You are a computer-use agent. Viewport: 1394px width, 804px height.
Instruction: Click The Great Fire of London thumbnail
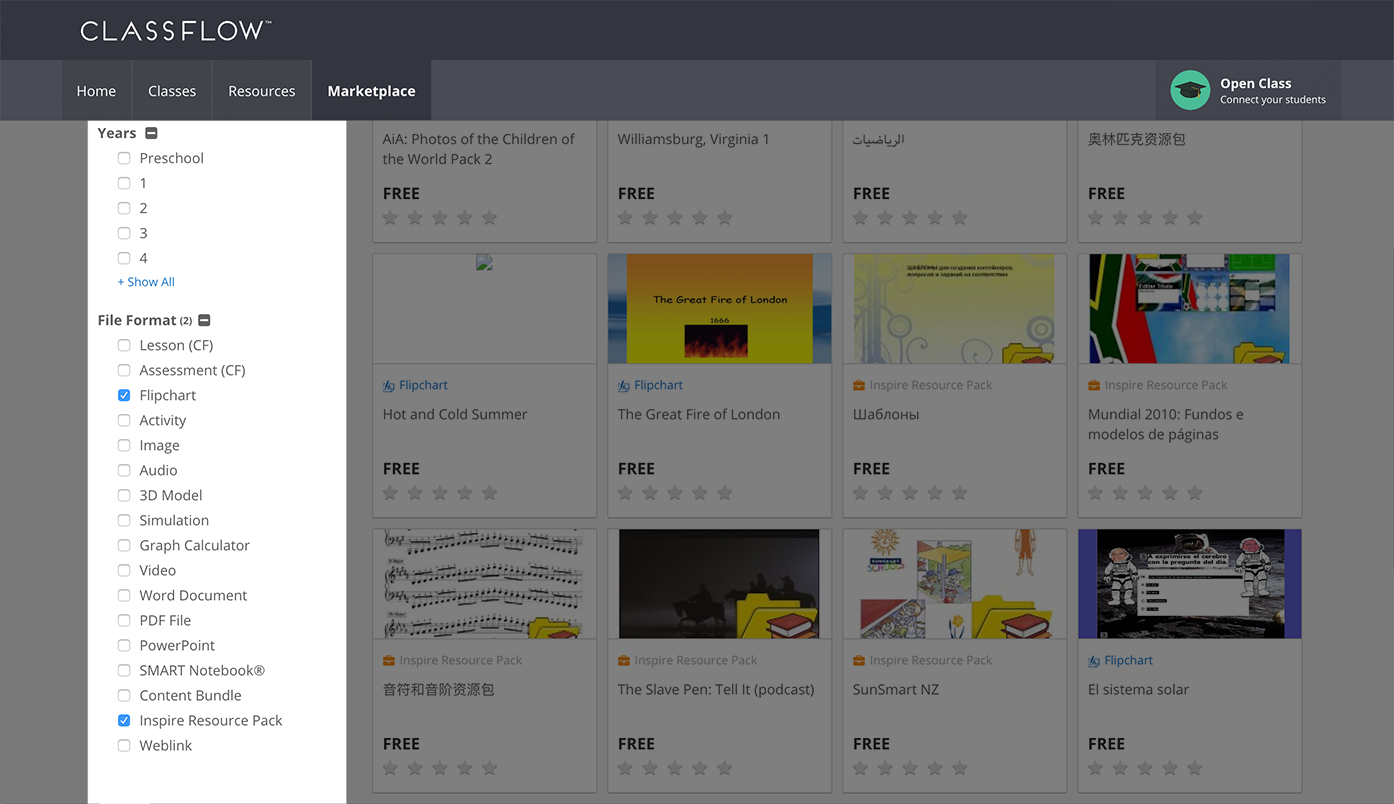719,308
